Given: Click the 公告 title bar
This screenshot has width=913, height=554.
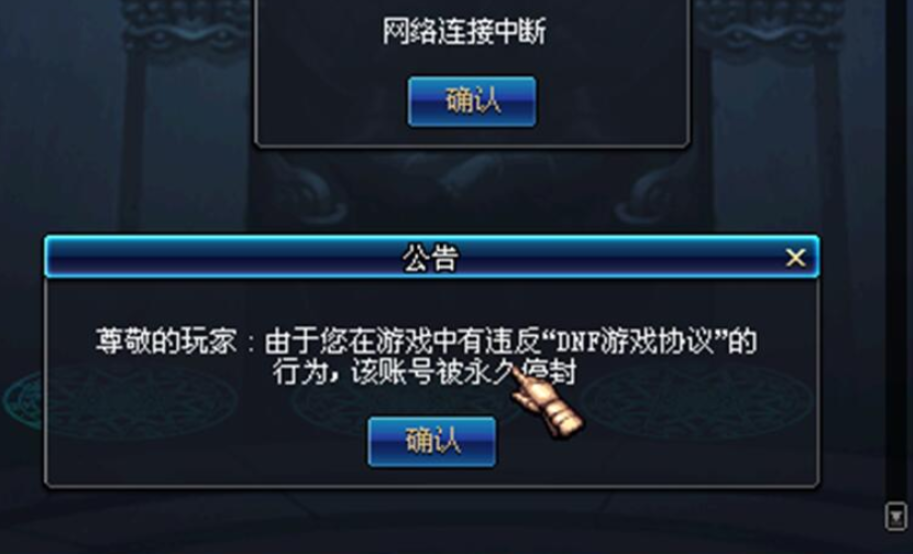Looking at the screenshot, I should point(432,256).
